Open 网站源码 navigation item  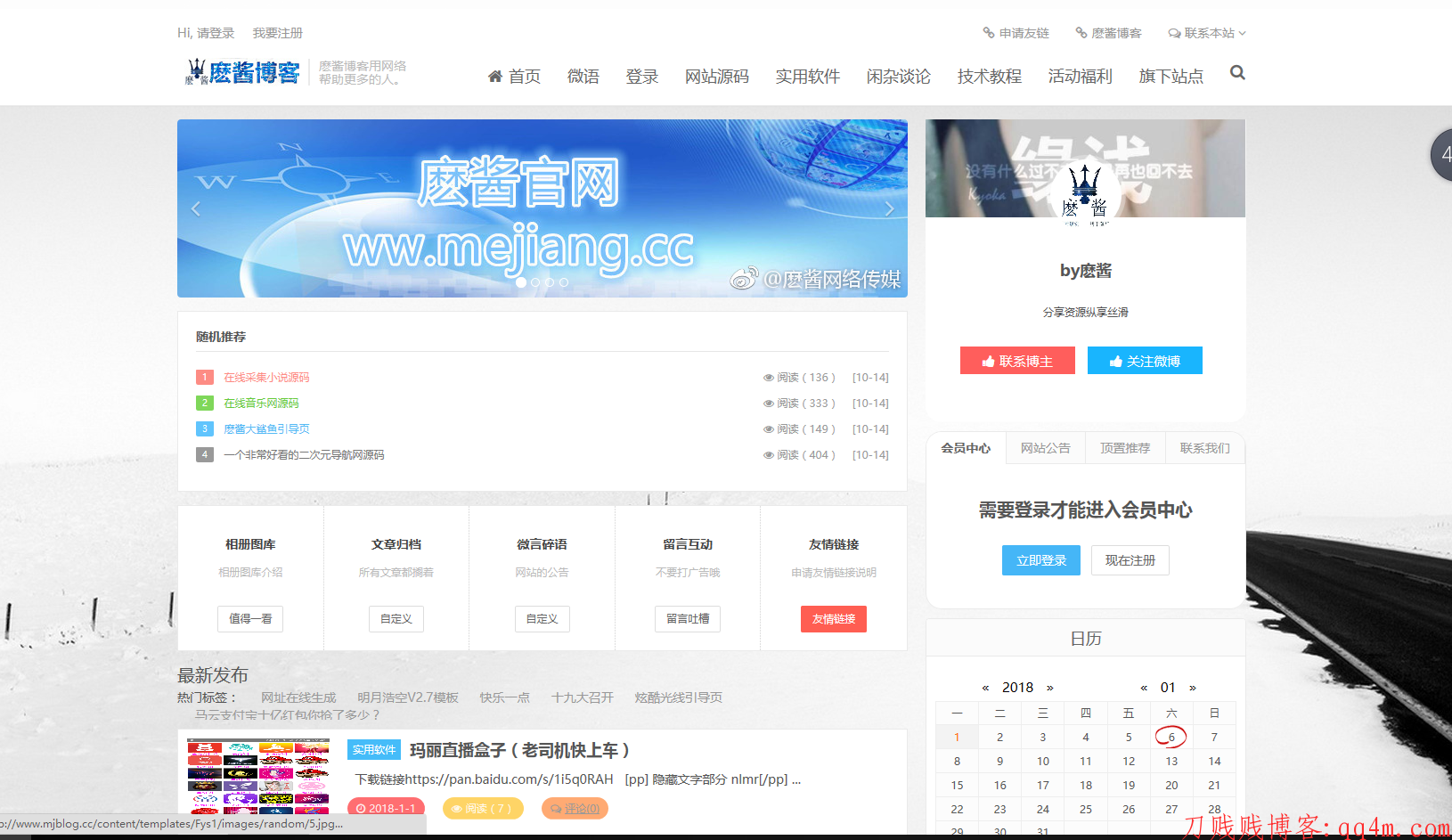(717, 77)
